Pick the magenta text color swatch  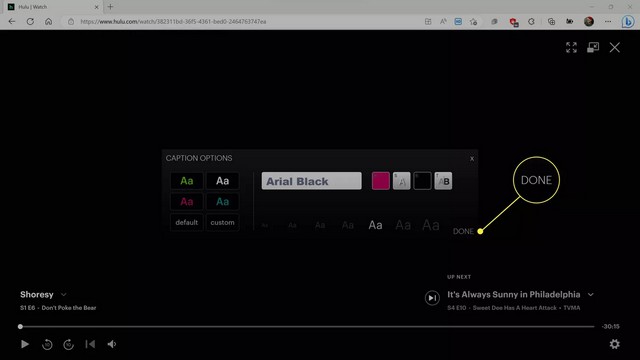[x=381, y=181]
